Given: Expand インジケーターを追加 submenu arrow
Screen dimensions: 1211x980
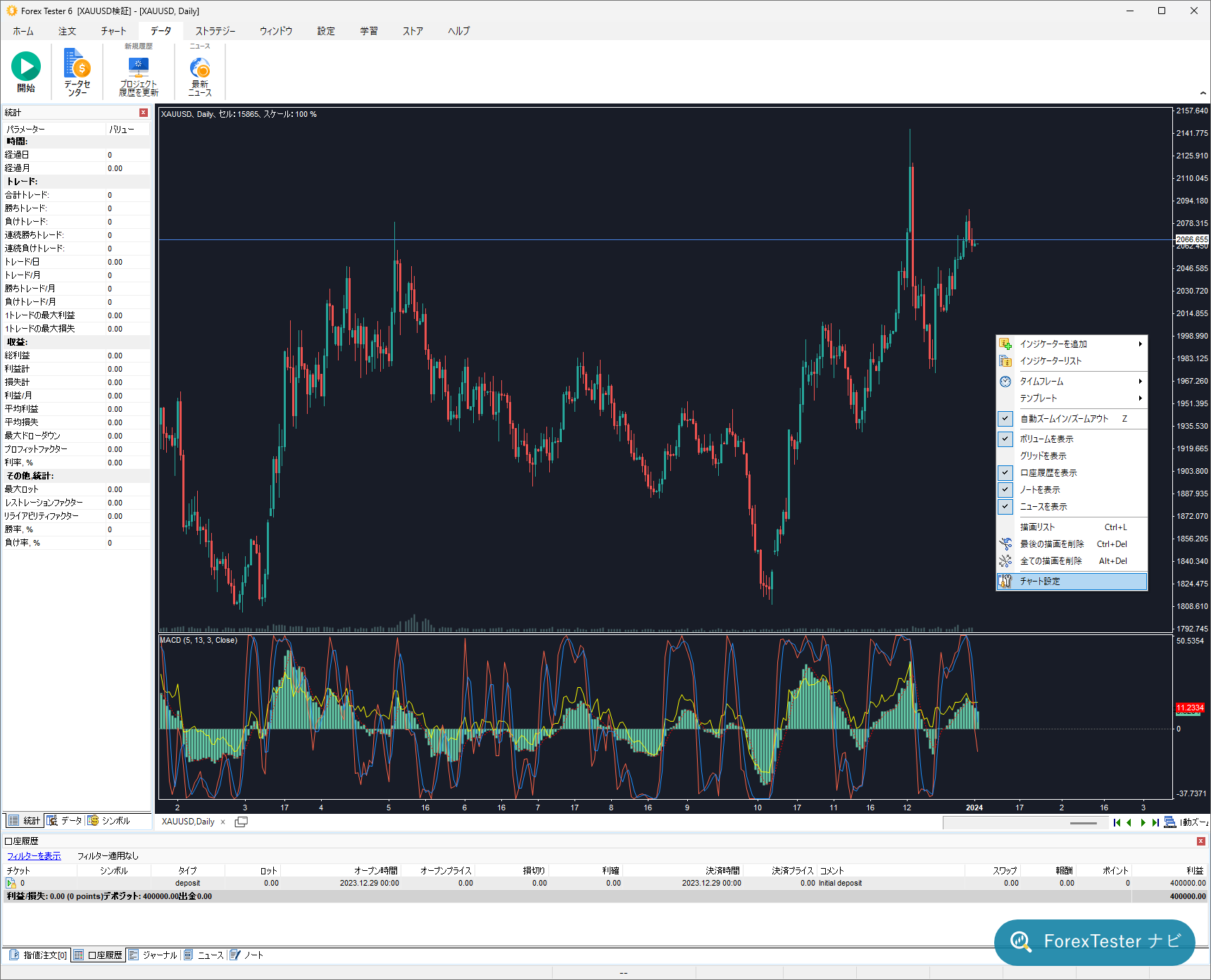Looking at the screenshot, I should pyautogui.click(x=1140, y=344).
